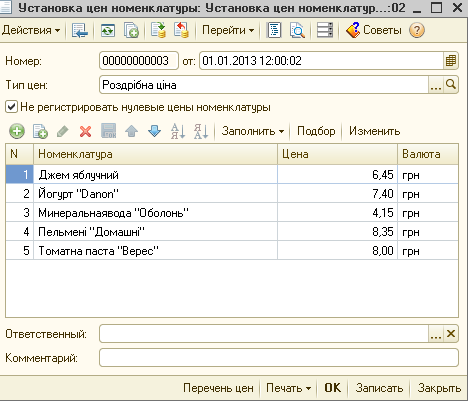Click the OK button

[333, 388]
